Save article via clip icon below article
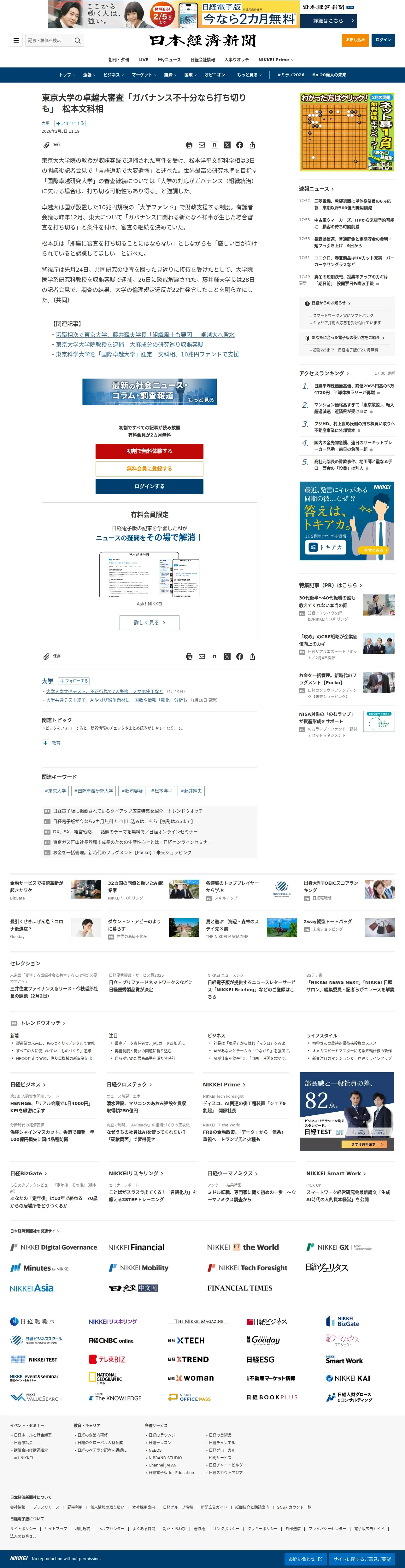405x1568 pixels. pyautogui.click(x=46, y=656)
